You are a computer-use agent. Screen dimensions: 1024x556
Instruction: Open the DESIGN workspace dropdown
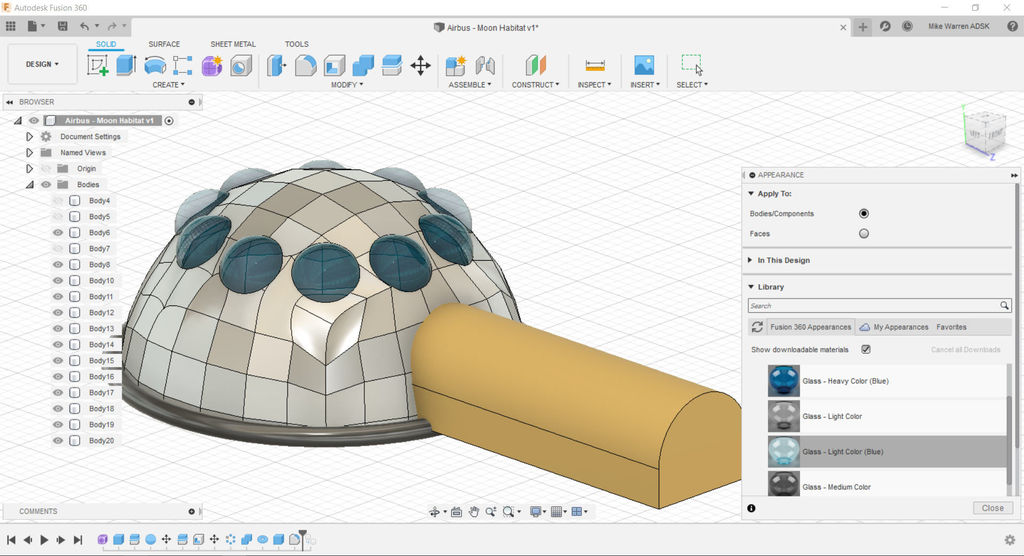click(x=42, y=64)
